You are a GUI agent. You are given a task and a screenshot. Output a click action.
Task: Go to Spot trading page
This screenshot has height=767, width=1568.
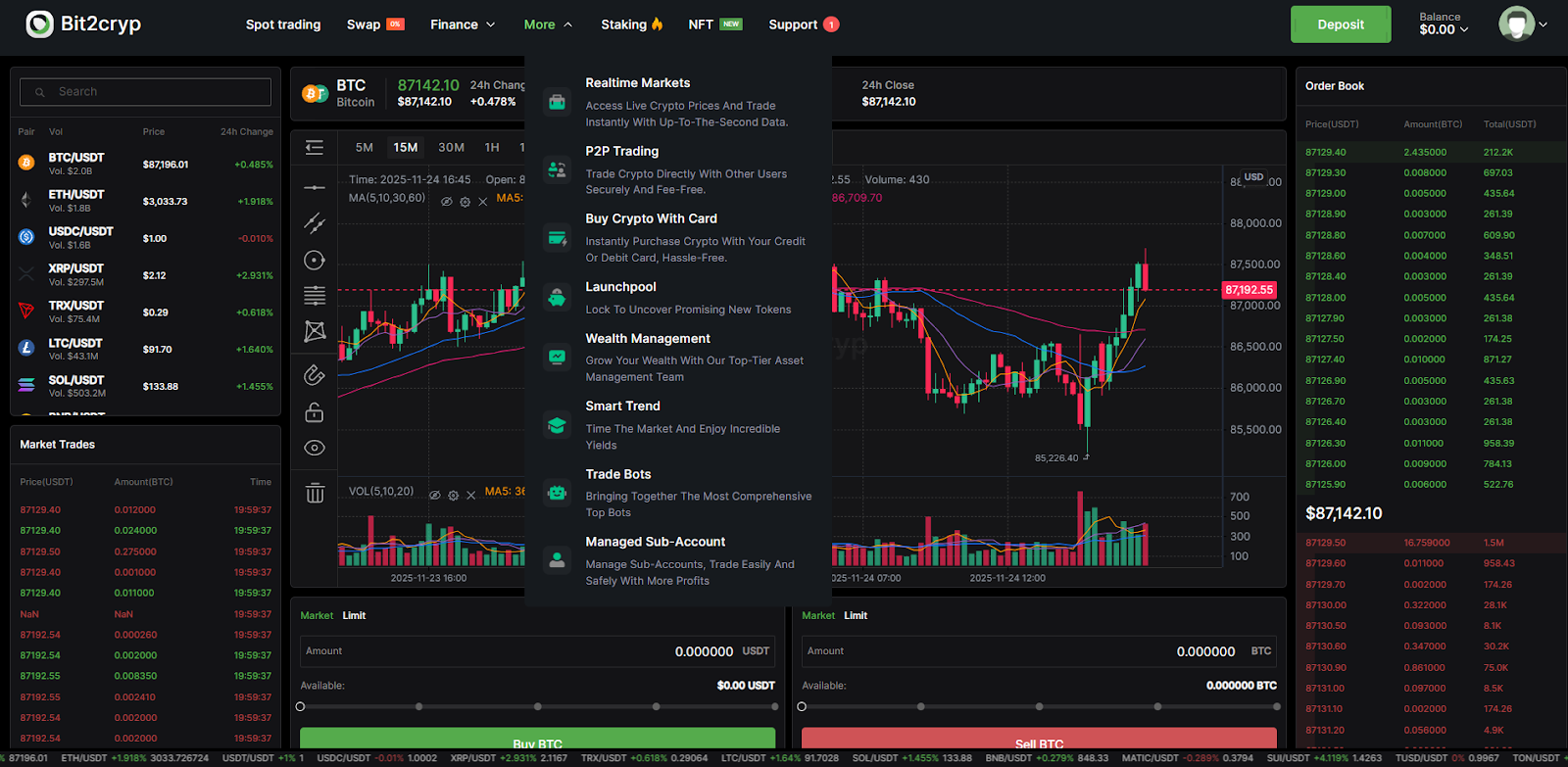coord(283,24)
